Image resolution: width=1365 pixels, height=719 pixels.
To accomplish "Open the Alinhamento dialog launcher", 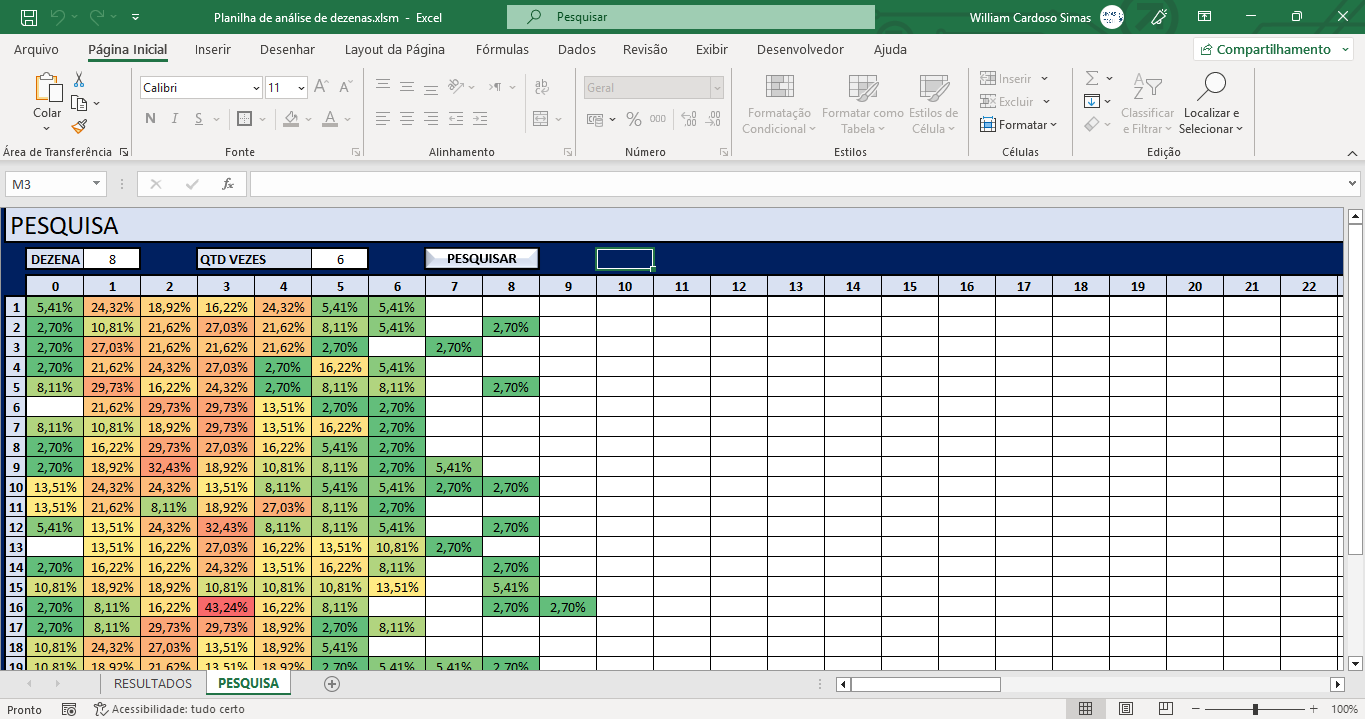I will (x=568, y=152).
